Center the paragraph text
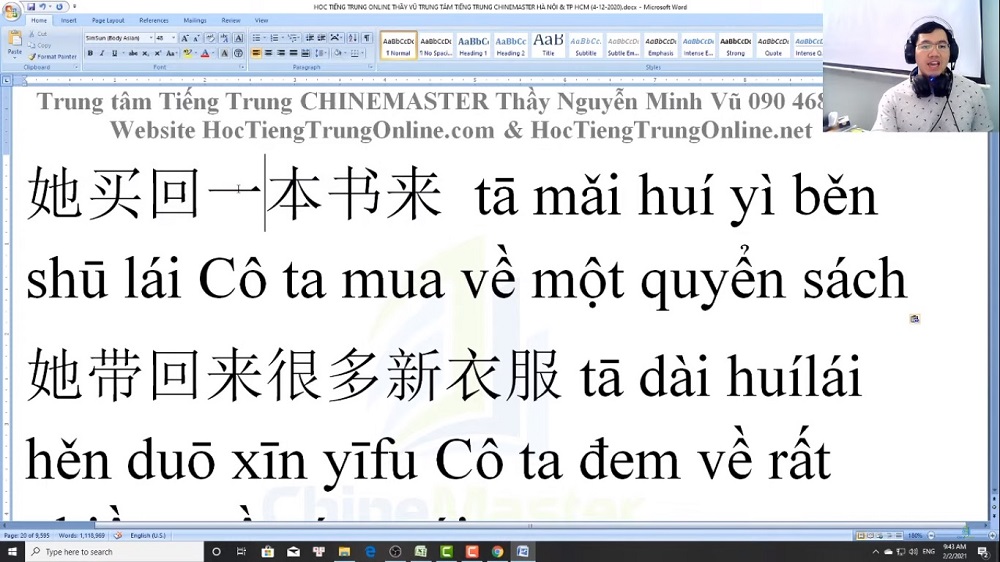The height and width of the screenshot is (562, 1000). point(268,53)
